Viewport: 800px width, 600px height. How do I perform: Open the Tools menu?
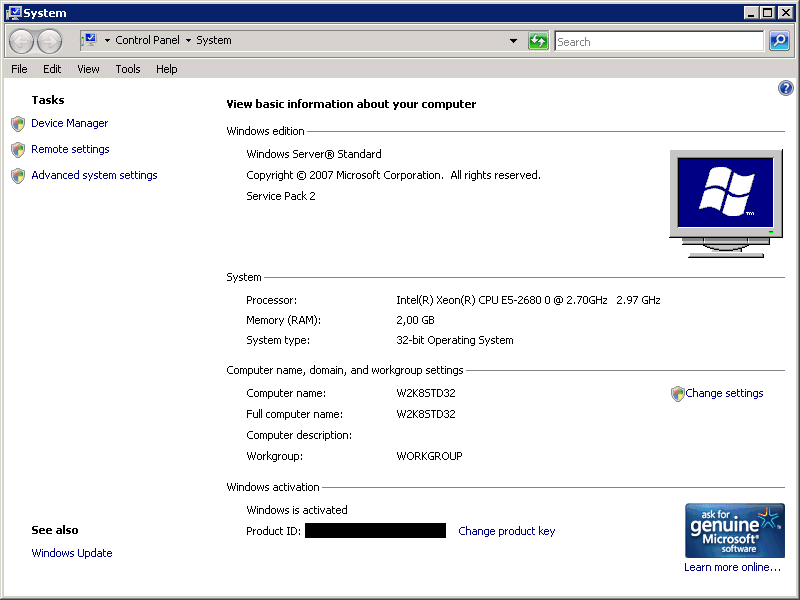[128, 69]
